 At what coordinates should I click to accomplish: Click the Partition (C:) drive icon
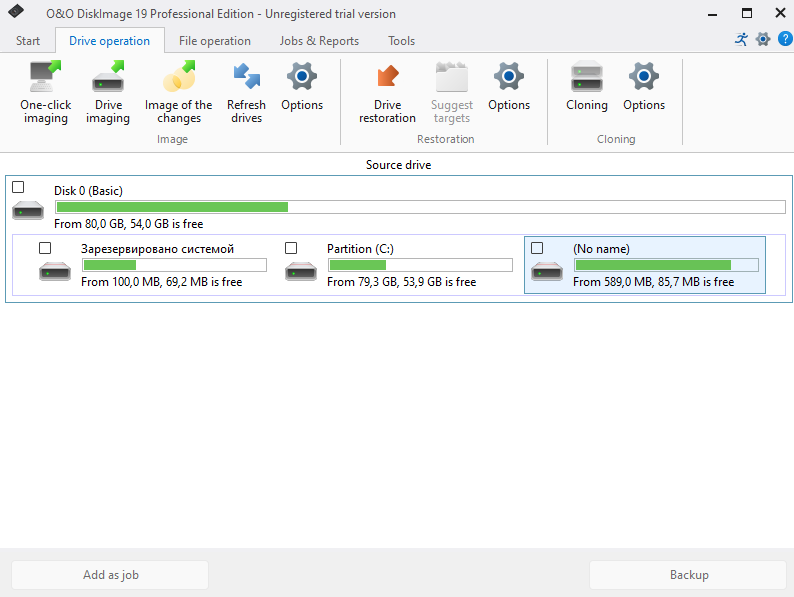pyautogui.click(x=301, y=271)
